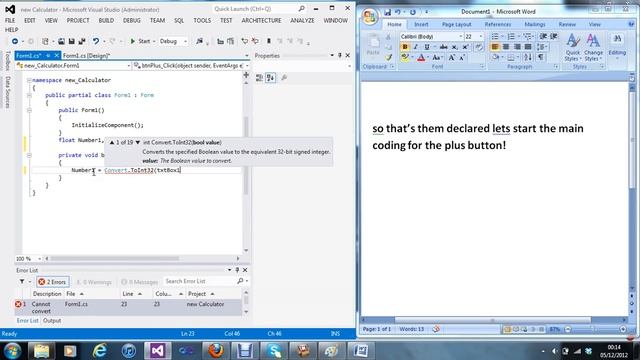Toggle Bold in Word ribbon
The image size is (640, 360).
[x=405, y=47]
